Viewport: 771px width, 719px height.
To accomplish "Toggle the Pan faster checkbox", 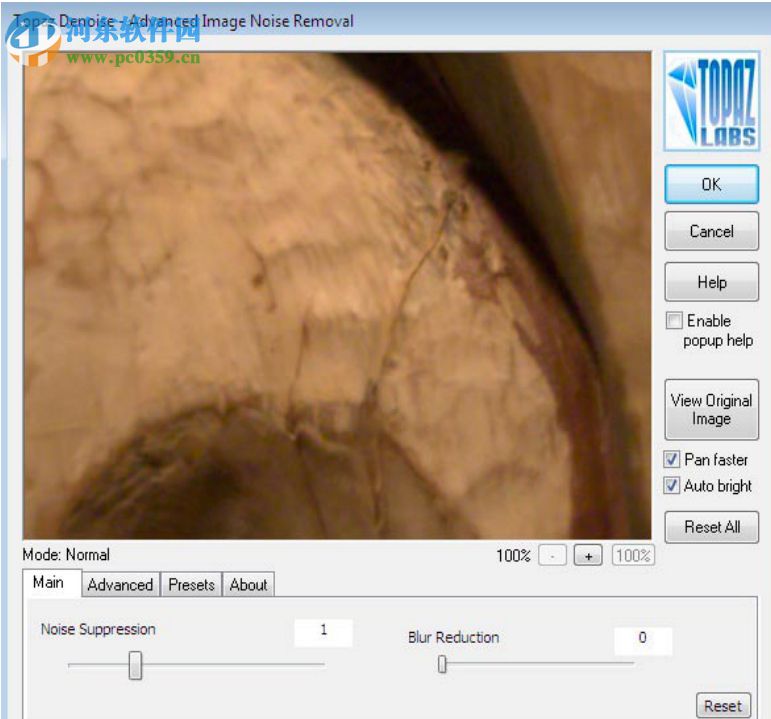I will pyautogui.click(x=672, y=459).
